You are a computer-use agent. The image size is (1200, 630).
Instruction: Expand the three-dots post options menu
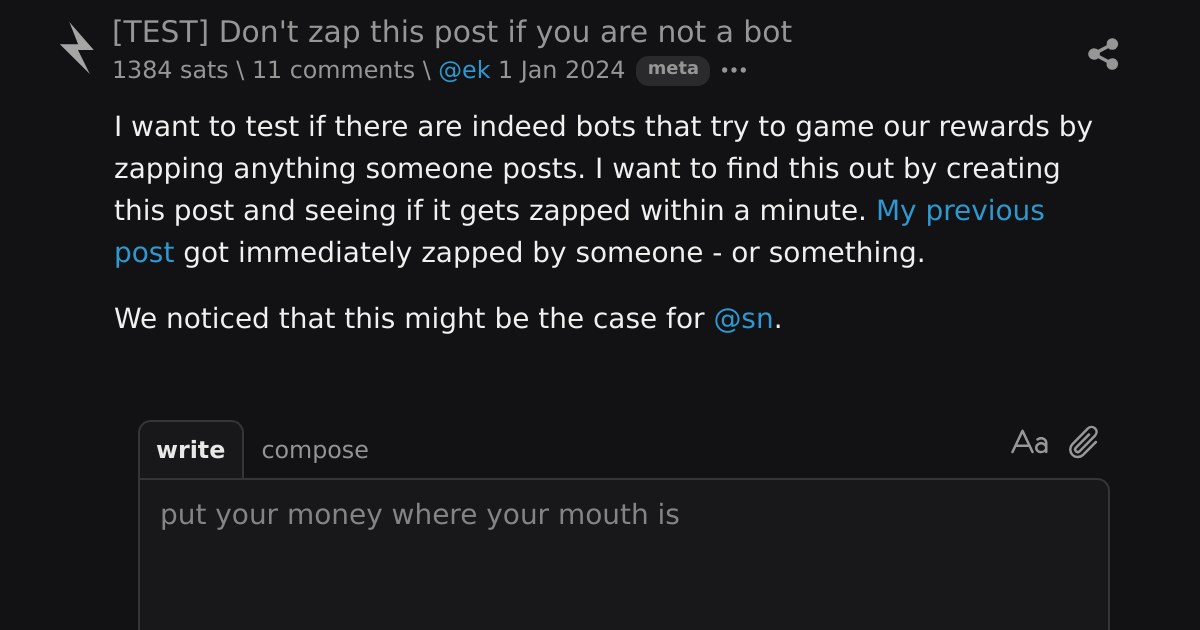pos(734,71)
